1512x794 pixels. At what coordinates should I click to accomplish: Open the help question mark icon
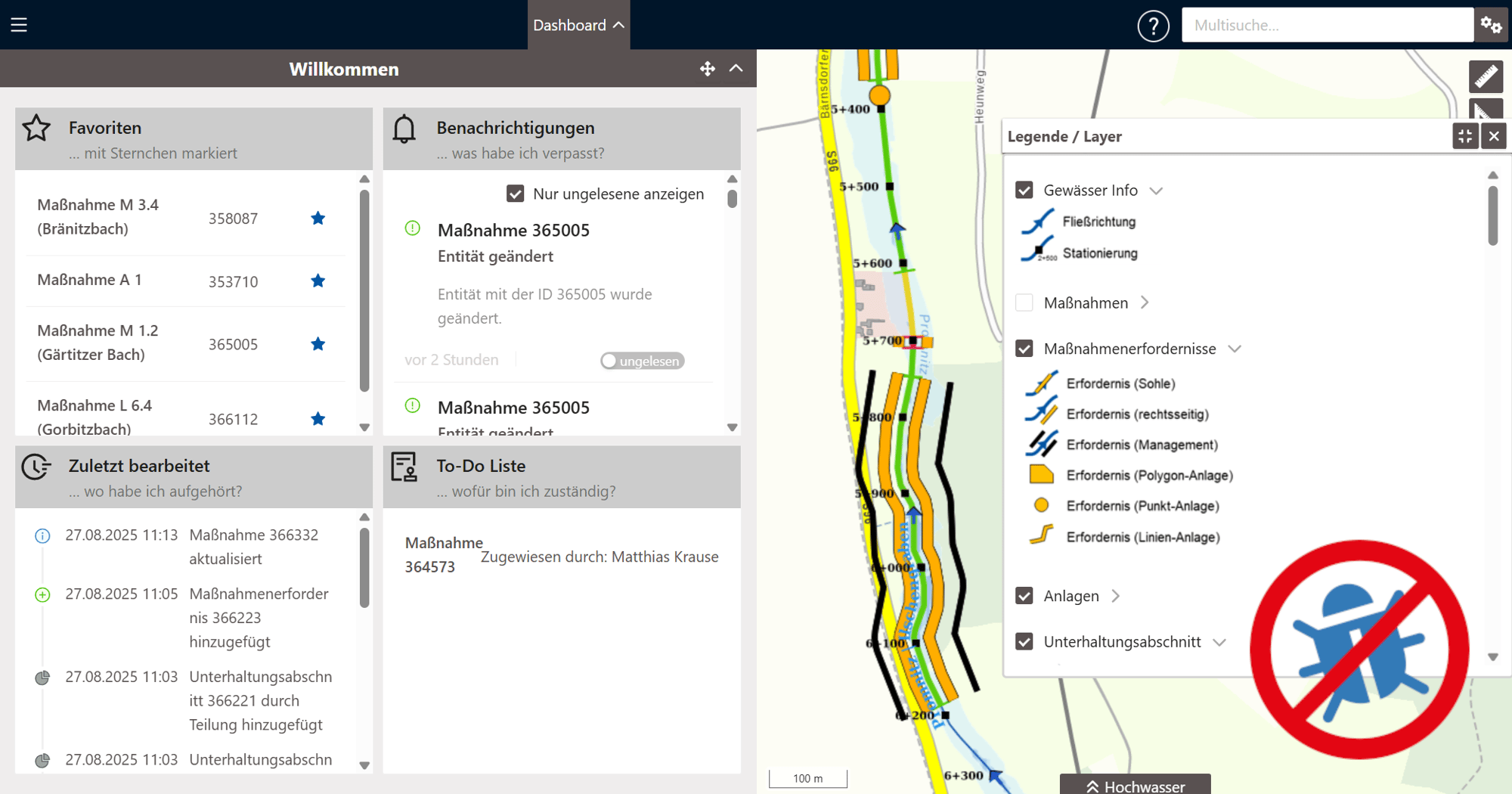[1153, 26]
